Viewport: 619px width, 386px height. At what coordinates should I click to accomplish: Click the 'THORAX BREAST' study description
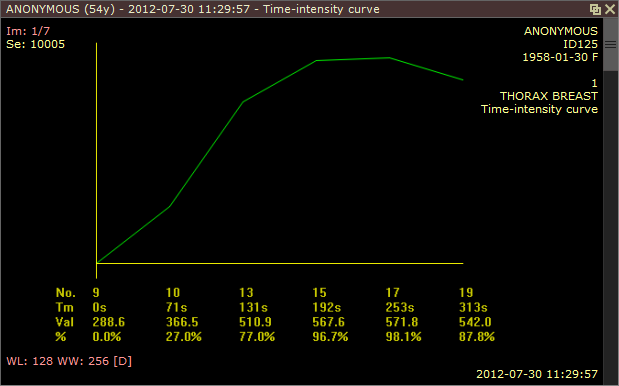(x=549, y=96)
